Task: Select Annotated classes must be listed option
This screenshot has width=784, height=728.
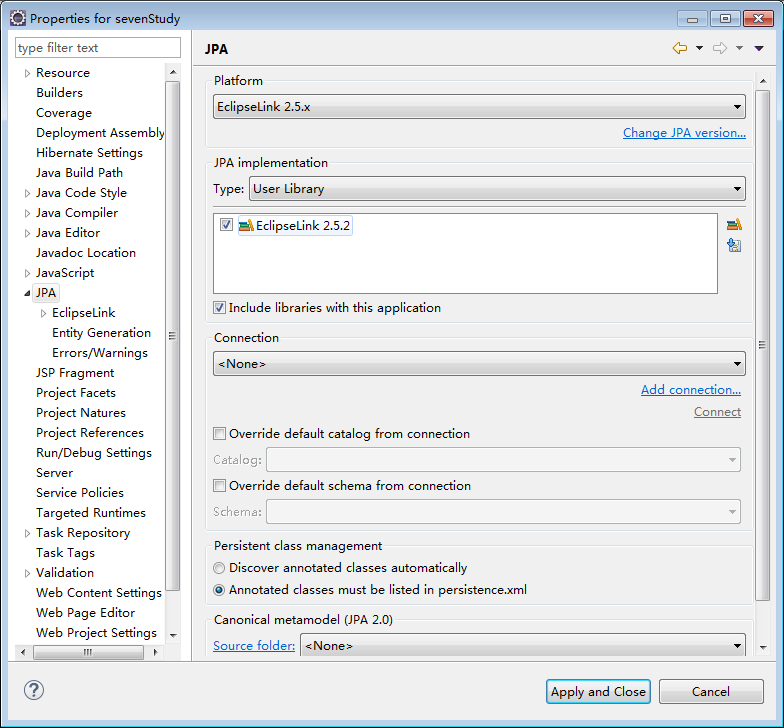Action: click(218, 590)
